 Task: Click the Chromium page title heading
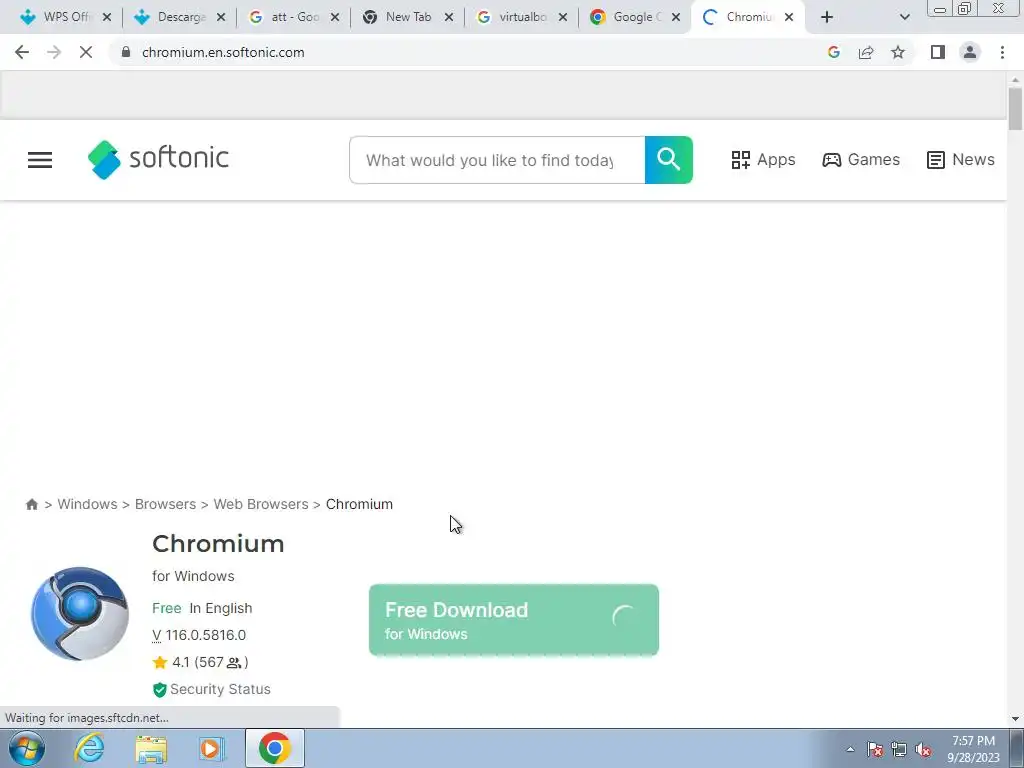[218, 543]
